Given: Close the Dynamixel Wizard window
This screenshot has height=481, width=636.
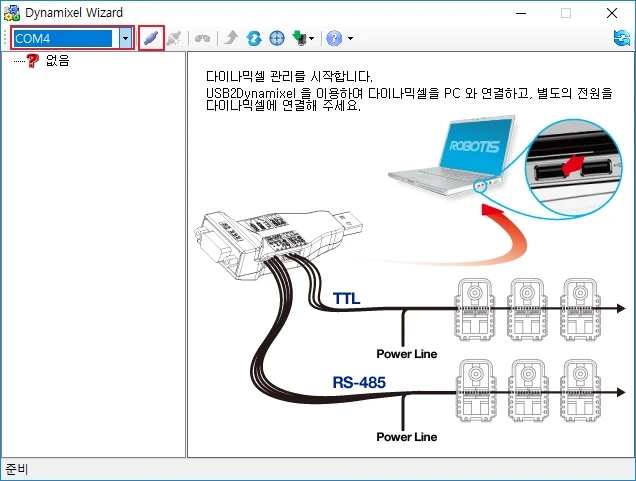Looking at the screenshot, I should point(611,13).
